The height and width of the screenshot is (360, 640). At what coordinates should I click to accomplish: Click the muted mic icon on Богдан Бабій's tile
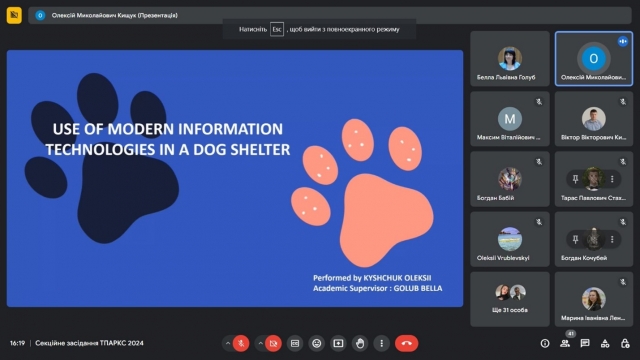pyautogui.click(x=539, y=162)
